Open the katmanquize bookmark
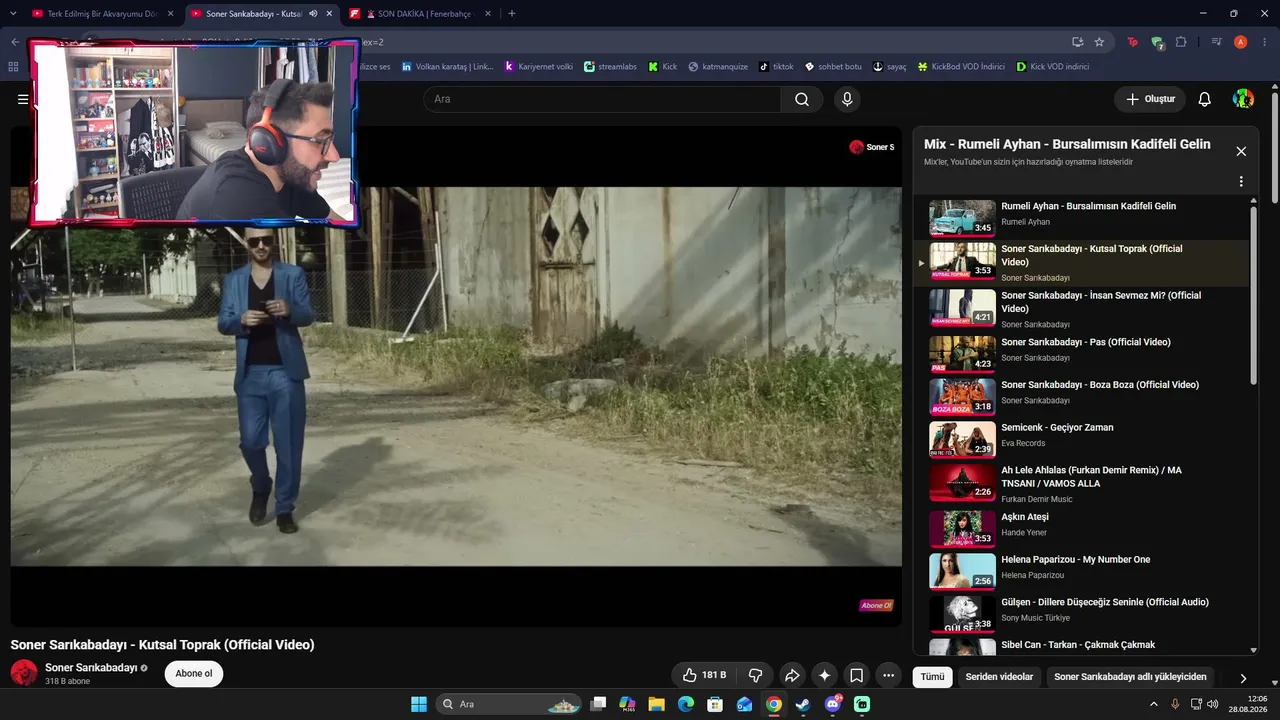This screenshot has width=1280, height=720. pyautogui.click(x=718, y=67)
